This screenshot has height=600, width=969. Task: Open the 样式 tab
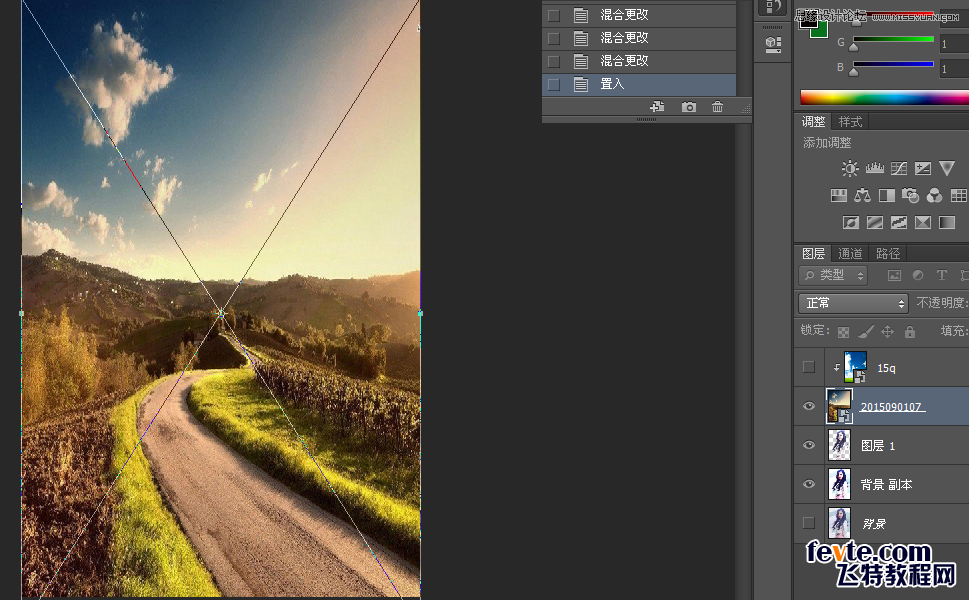(x=850, y=122)
